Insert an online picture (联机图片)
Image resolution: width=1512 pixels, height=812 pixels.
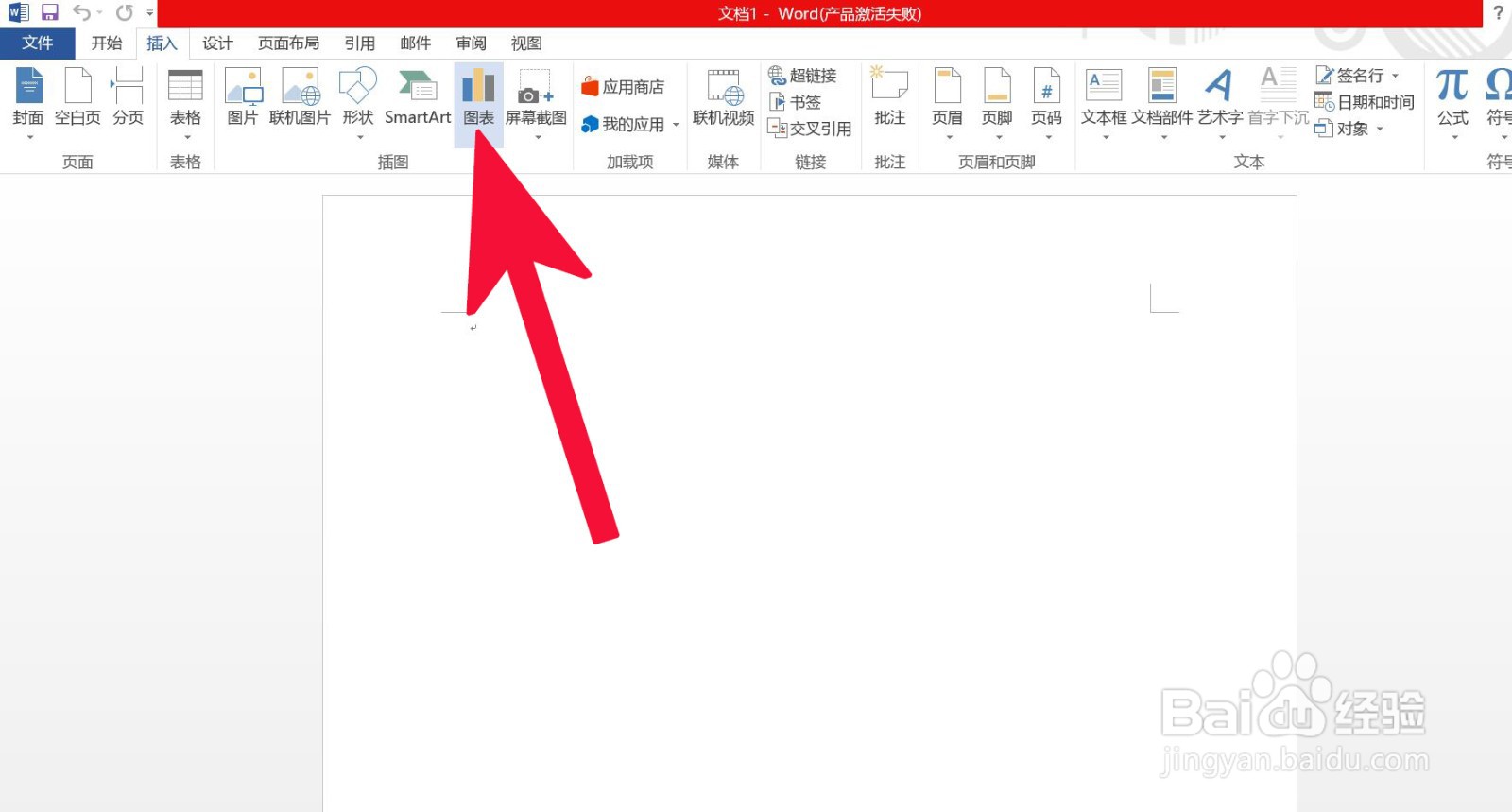click(x=301, y=98)
